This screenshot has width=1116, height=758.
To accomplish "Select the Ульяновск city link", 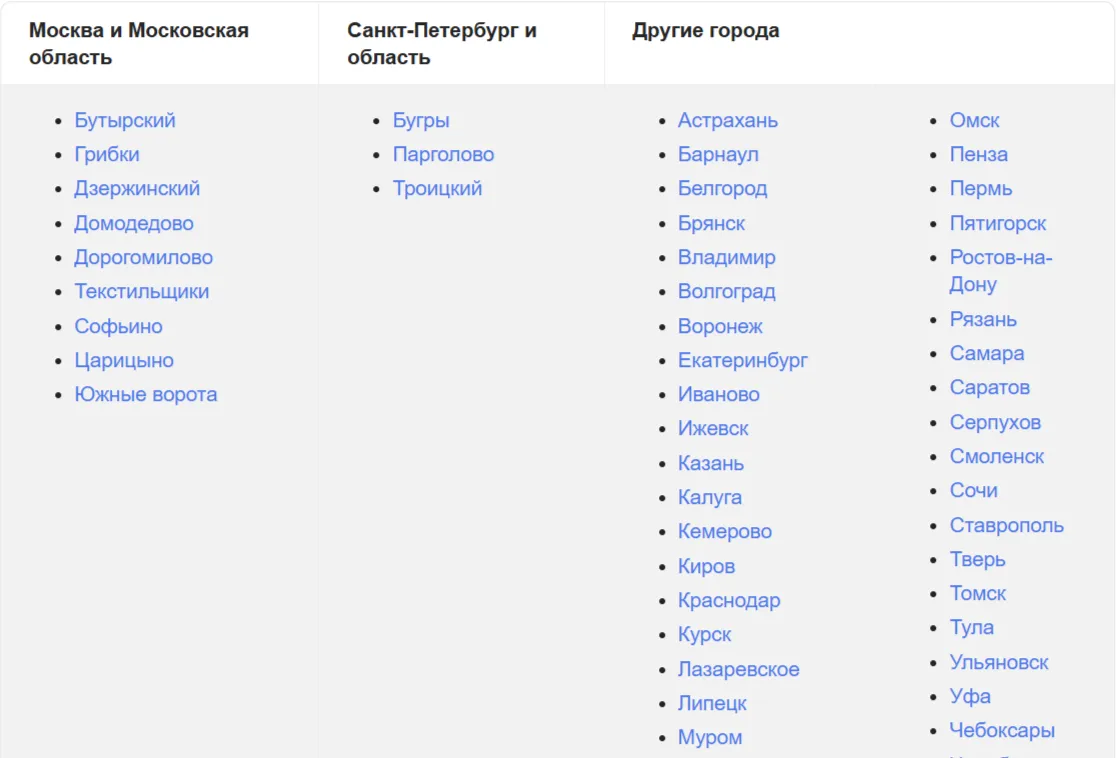I will 999,662.
